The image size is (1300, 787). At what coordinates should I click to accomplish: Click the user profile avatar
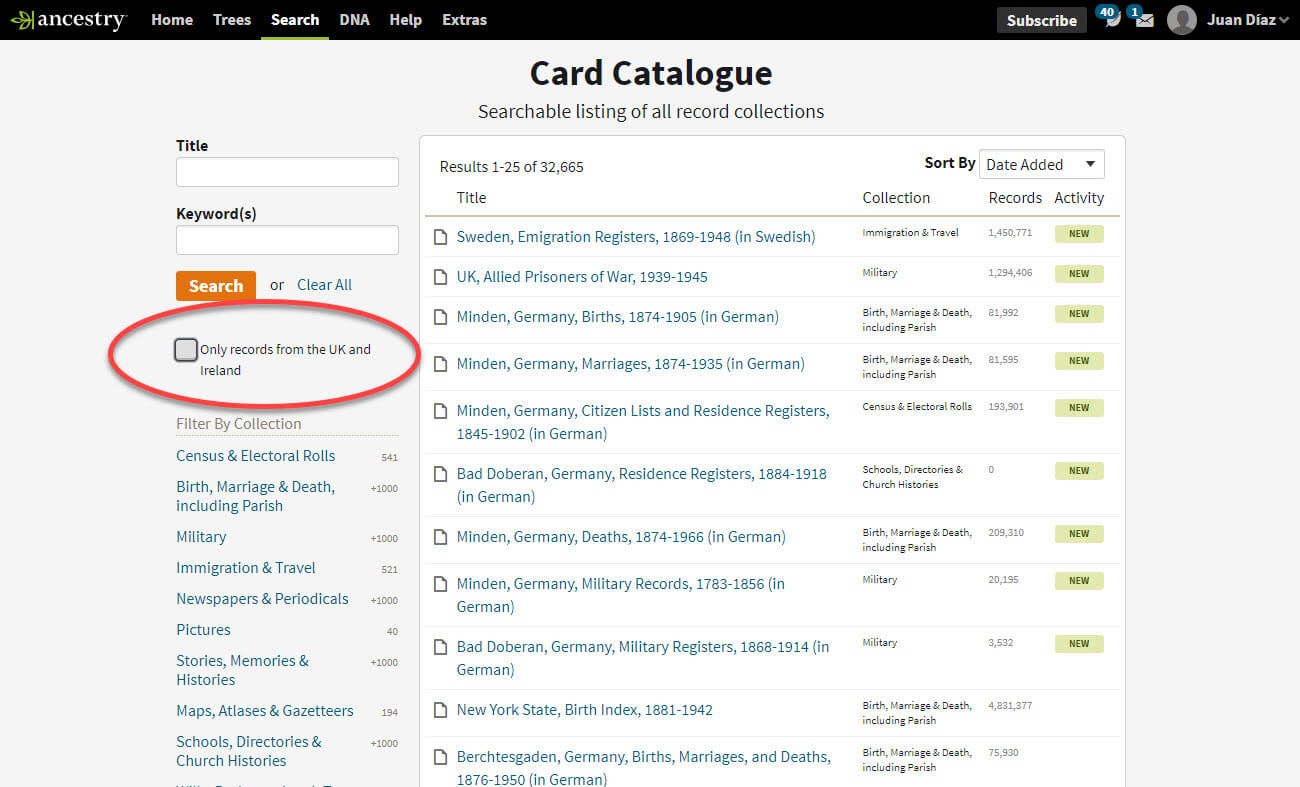tap(1181, 20)
